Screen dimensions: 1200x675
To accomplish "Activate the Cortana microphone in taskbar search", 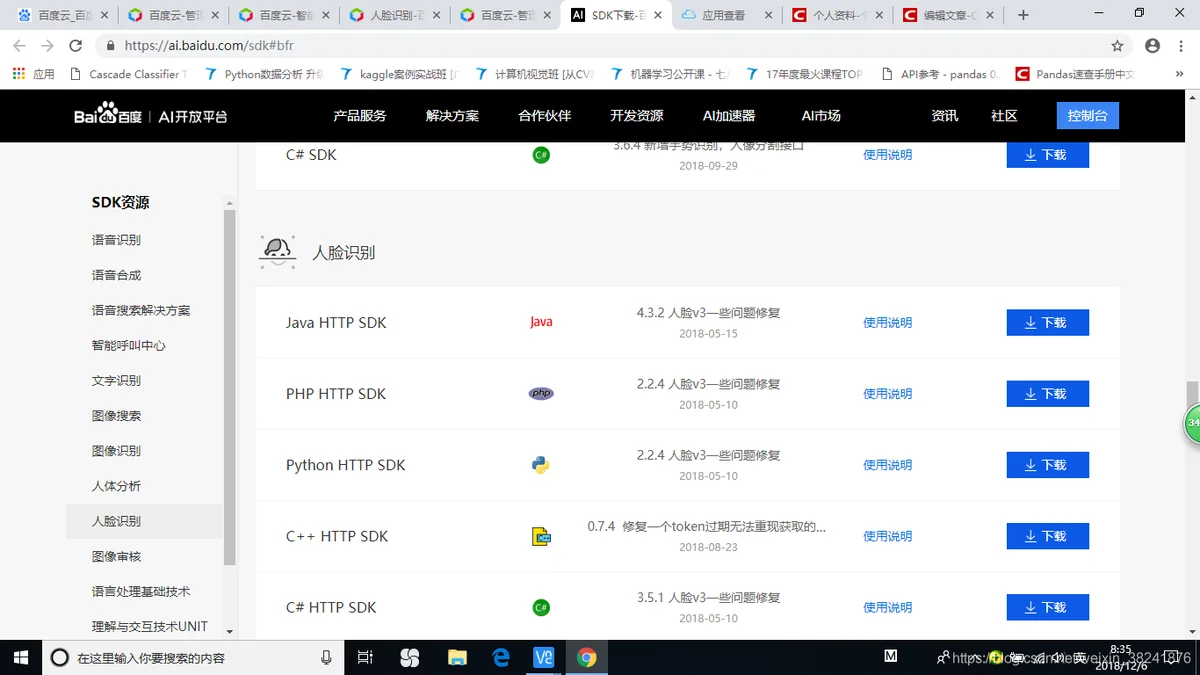I will click(x=326, y=657).
